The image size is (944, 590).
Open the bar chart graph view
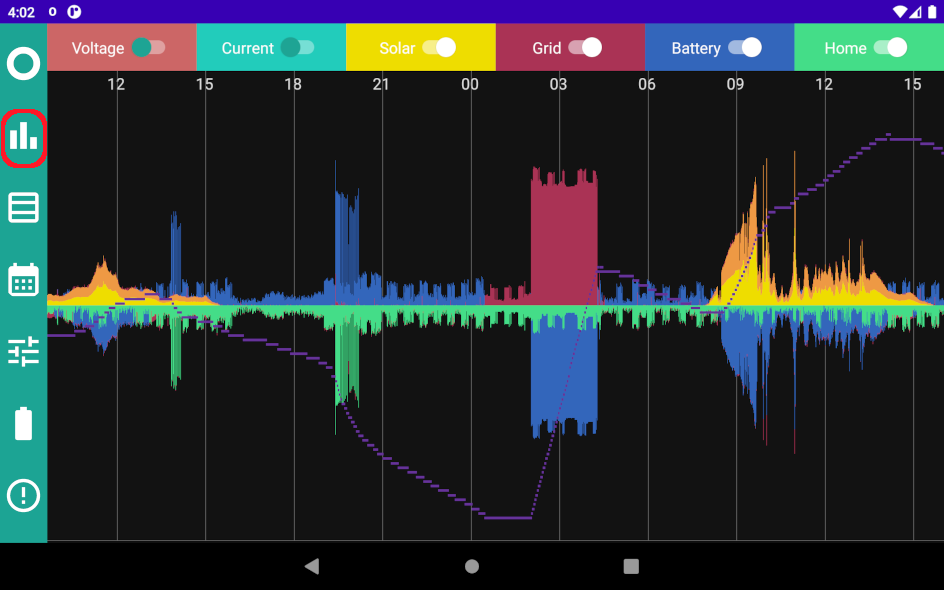pyautogui.click(x=23, y=137)
